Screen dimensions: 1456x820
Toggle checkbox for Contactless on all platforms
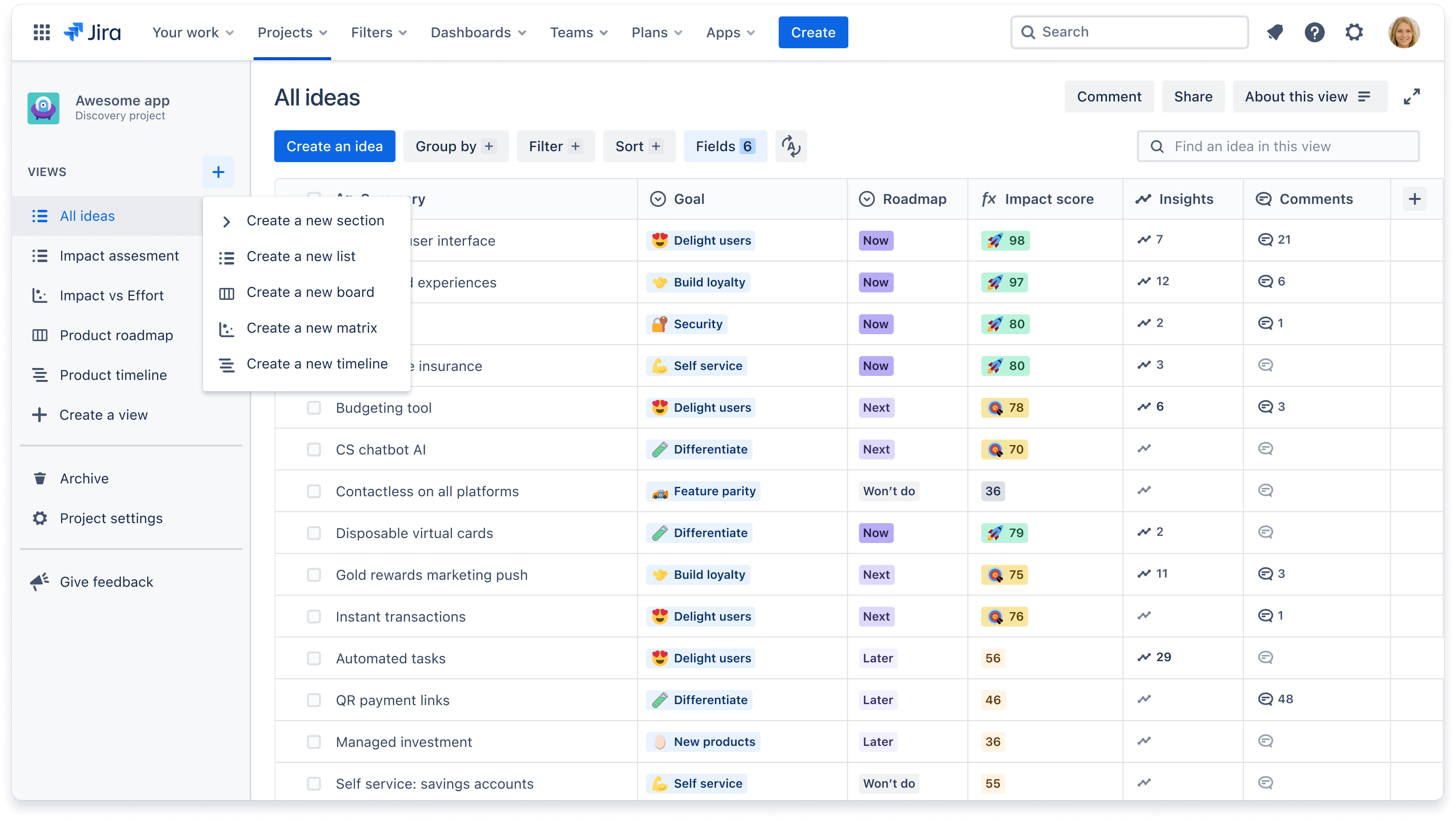coord(313,491)
